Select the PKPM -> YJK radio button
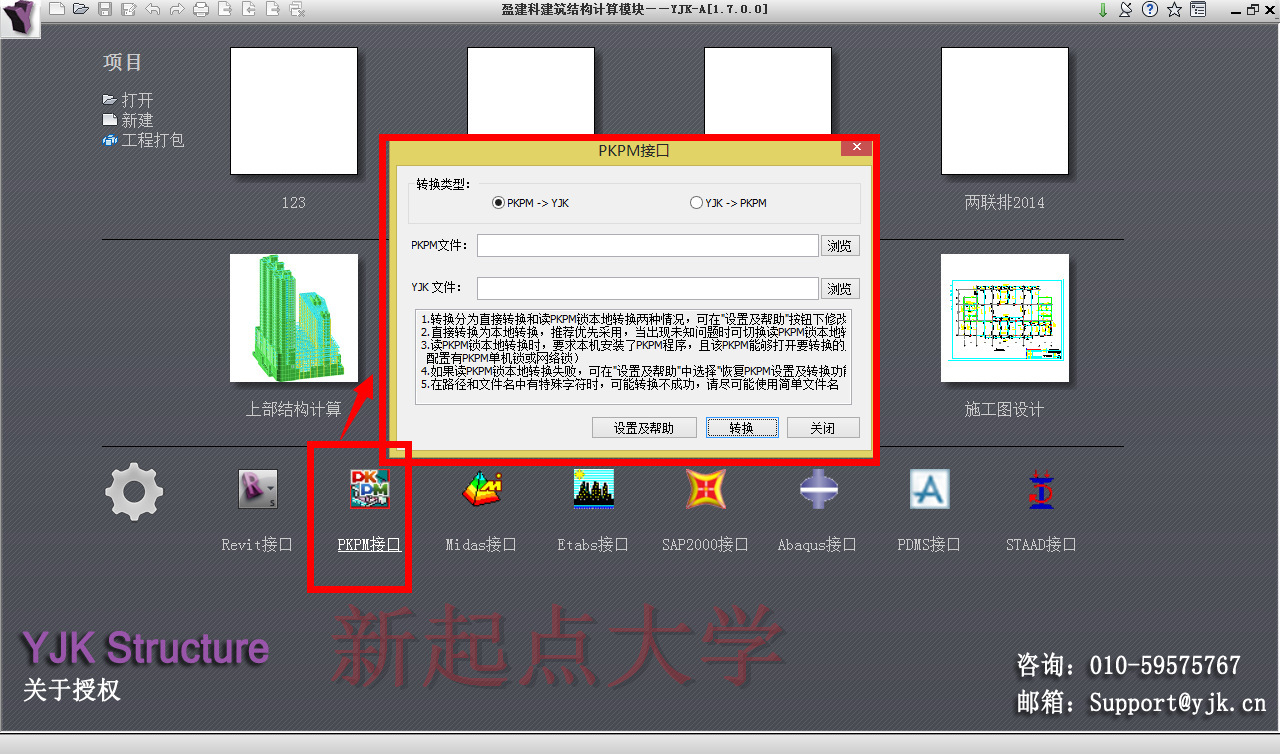The image size is (1280, 754). [x=498, y=202]
